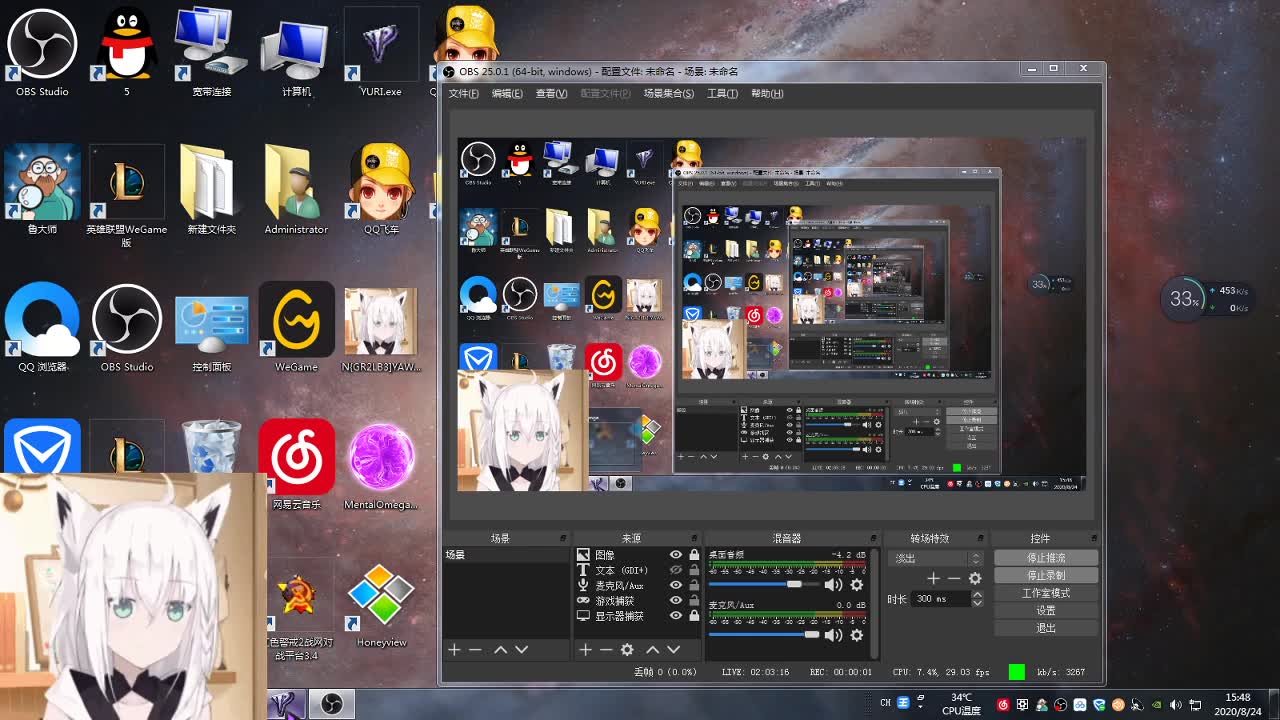Add a transition with the plus icon
The image size is (1280, 720).
[933, 578]
